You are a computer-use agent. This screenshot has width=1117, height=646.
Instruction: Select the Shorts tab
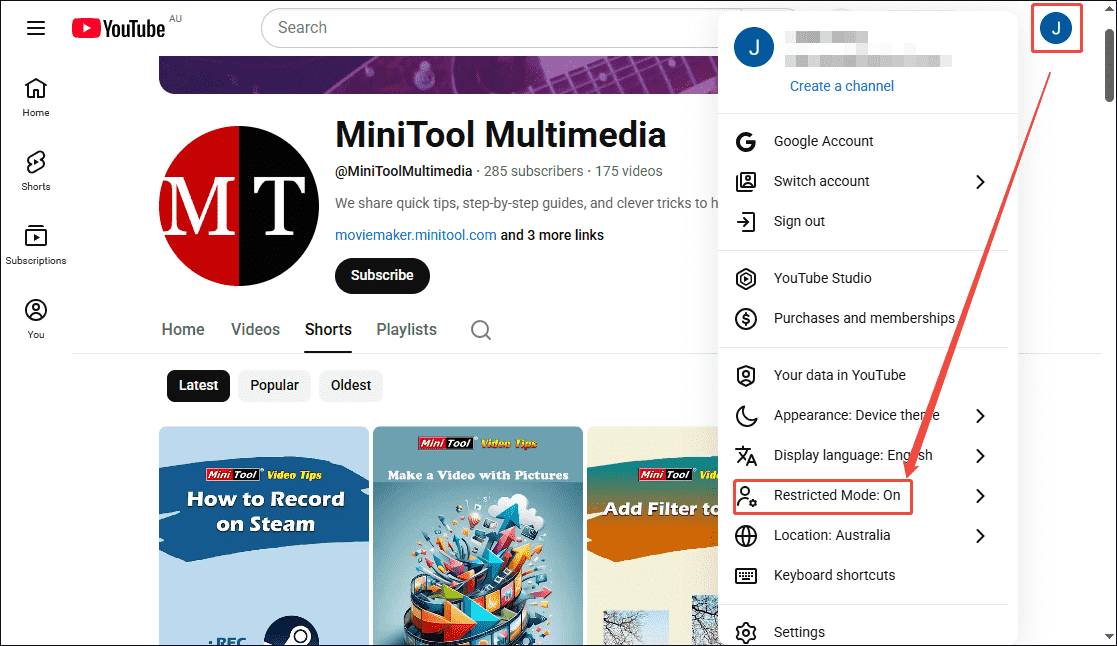pyautogui.click(x=328, y=330)
